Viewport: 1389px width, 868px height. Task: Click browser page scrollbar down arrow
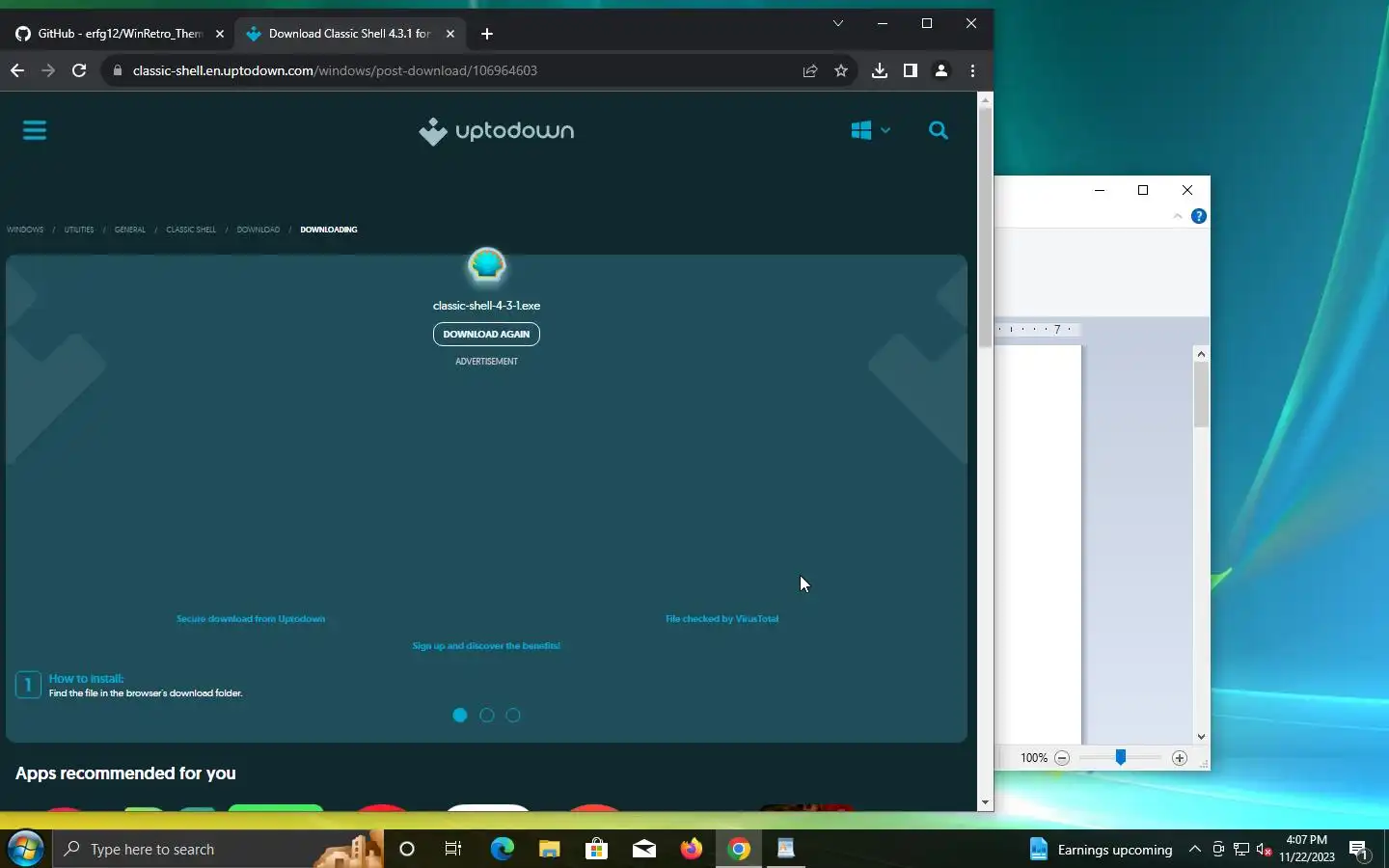985,802
